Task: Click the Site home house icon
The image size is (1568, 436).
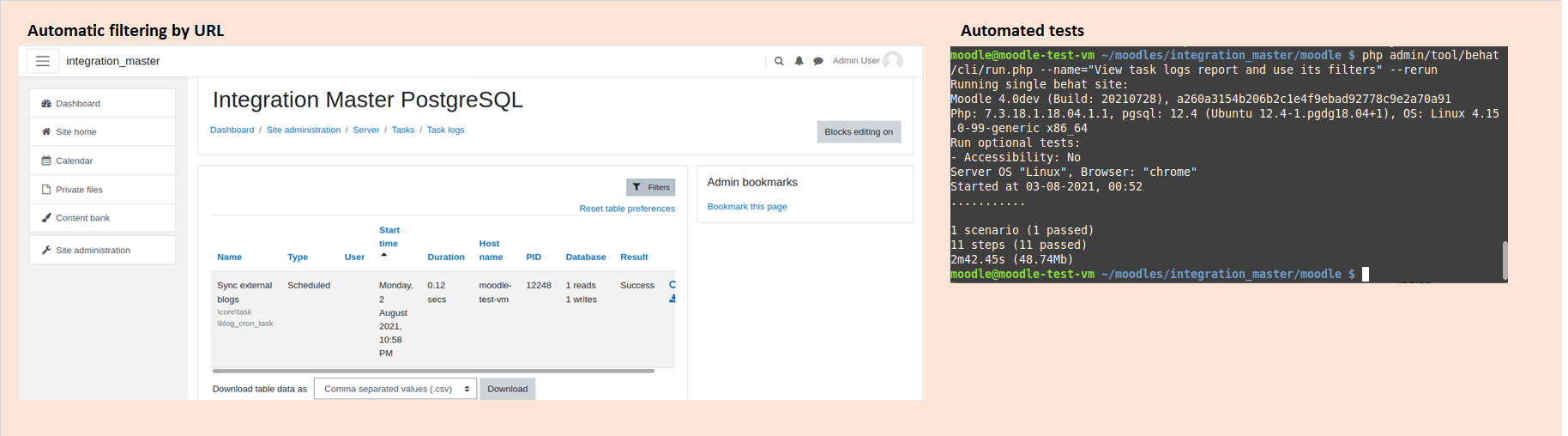Action: point(46,131)
